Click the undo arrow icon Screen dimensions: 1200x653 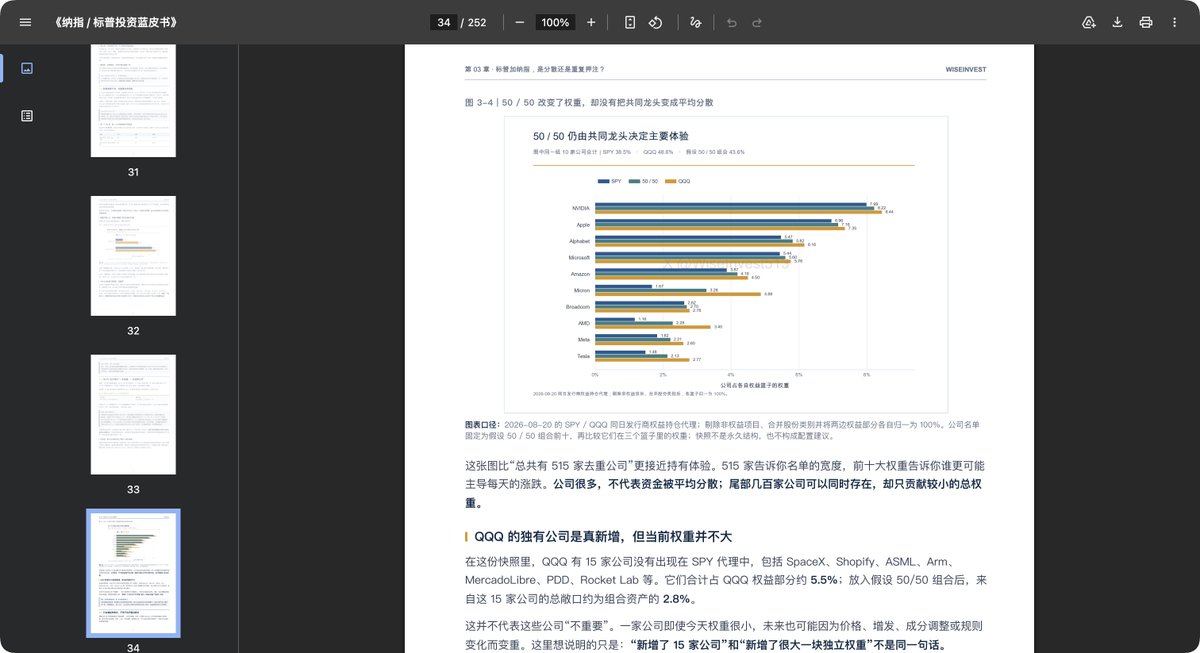coord(732,22)
